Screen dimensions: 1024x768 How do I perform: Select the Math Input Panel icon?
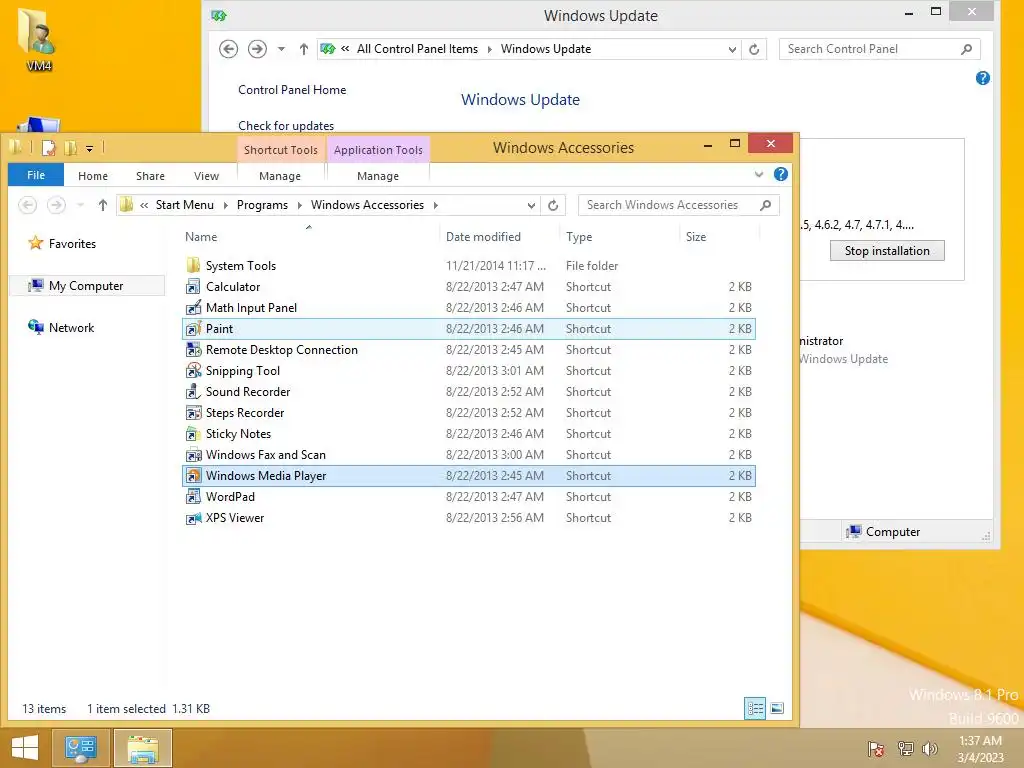193,308
